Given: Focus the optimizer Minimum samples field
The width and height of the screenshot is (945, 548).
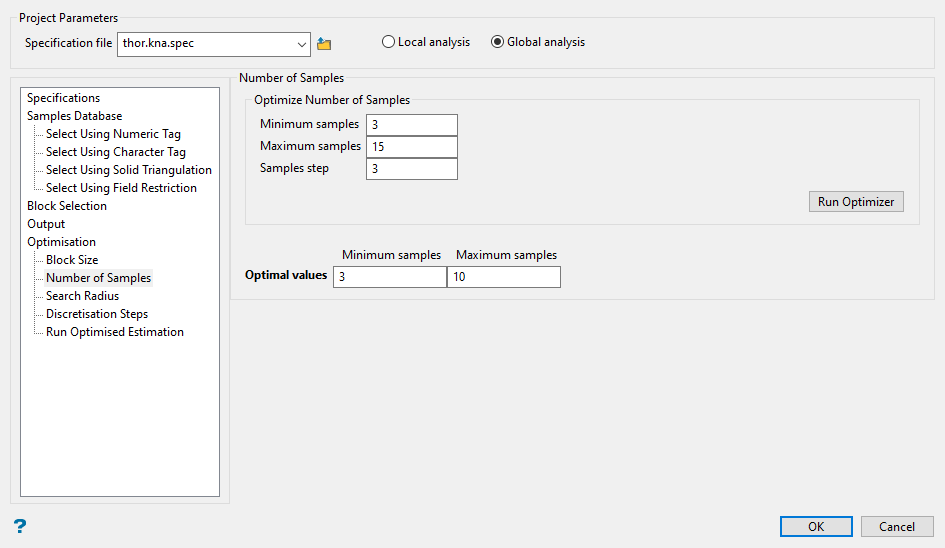Looking at the screenshot, I should (x=412, y=125).
